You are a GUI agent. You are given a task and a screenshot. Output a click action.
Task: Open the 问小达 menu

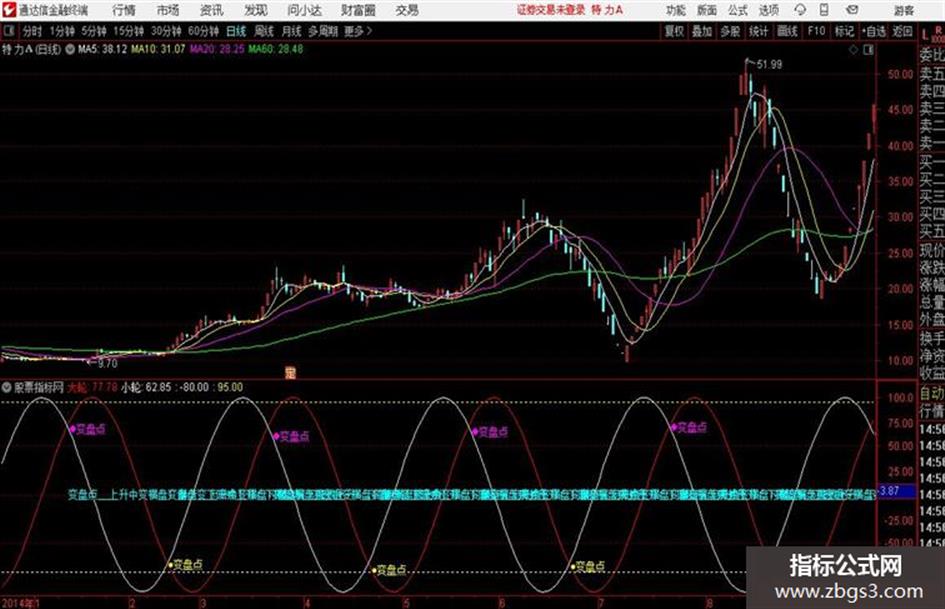click(304, 10)
